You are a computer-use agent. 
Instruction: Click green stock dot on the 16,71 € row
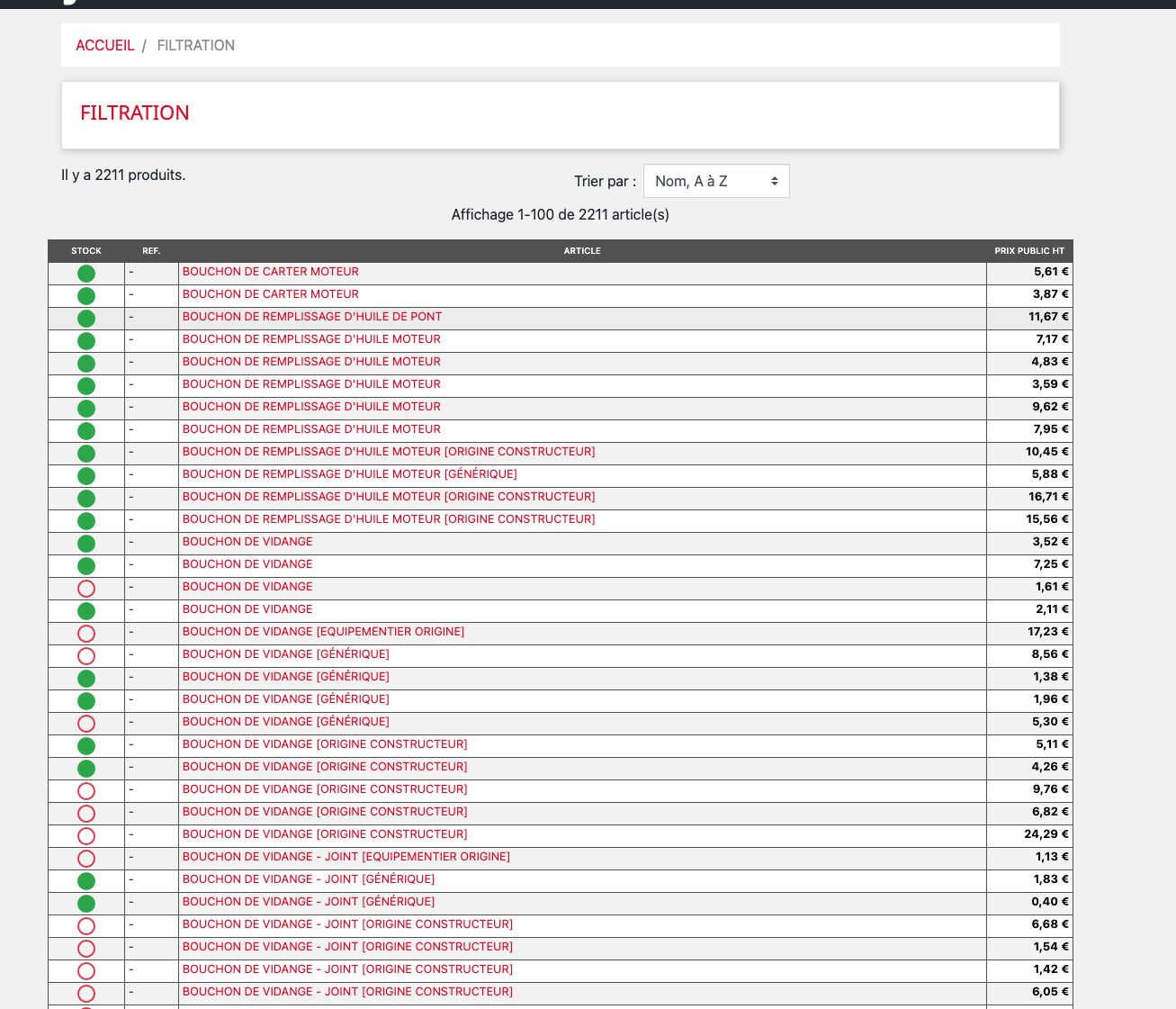pyautogui.click(x=86, y=499)
